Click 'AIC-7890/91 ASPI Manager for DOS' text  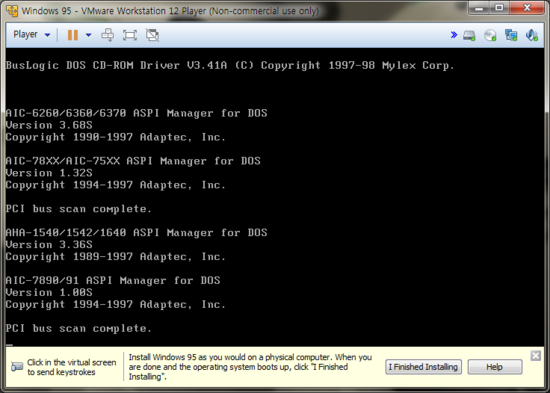coord(113,280)
